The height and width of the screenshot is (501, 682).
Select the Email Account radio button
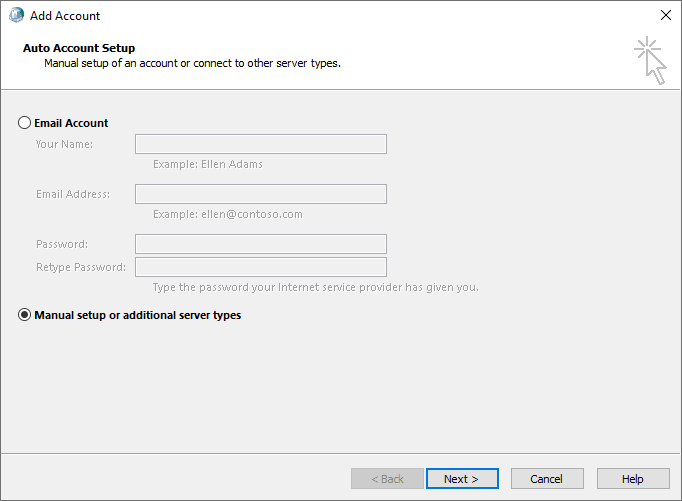click(25, 123)
